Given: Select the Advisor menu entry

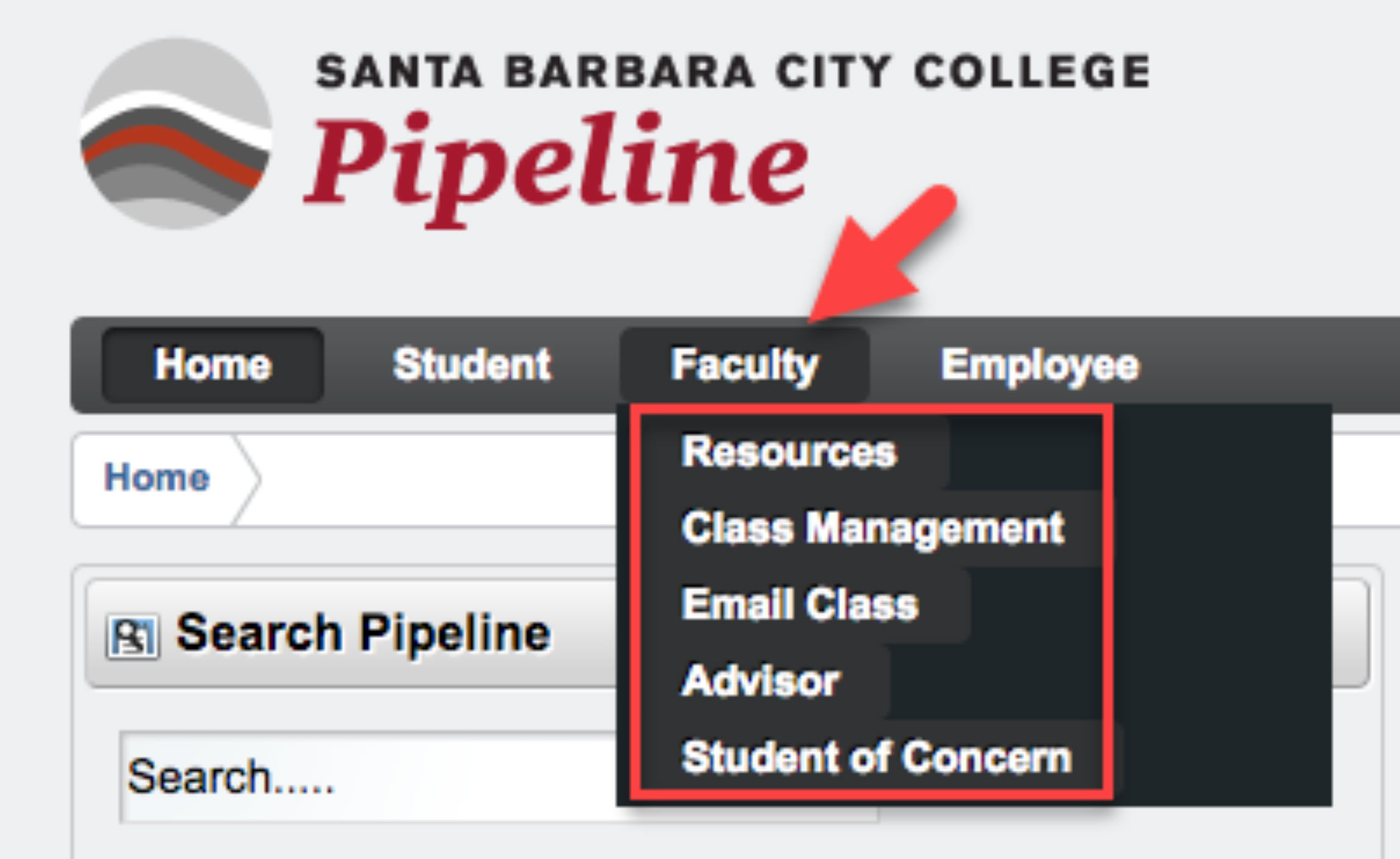Looking at the screenshot, I should pyautogui.click(x=760, y=680).
